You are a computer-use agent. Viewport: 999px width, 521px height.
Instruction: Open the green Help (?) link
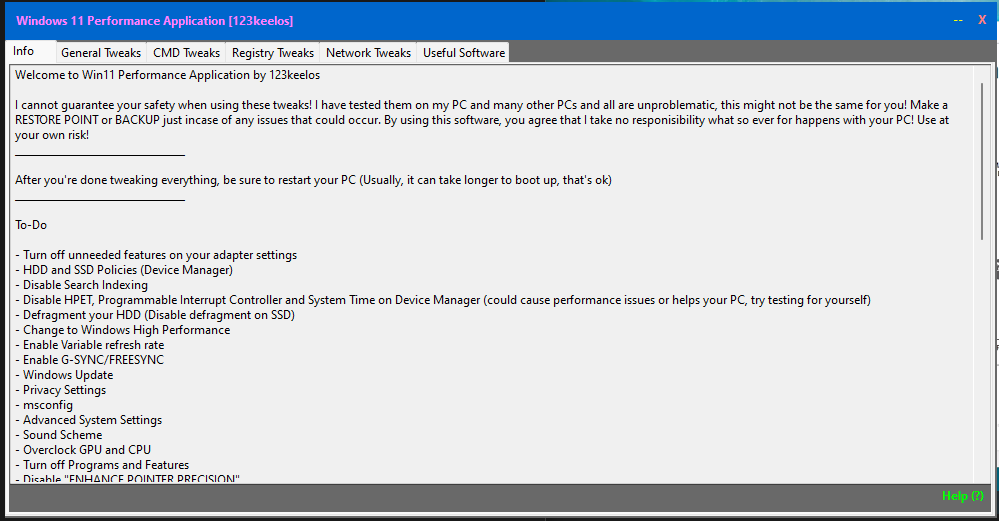pyautogui.click(x=963, y=496)
